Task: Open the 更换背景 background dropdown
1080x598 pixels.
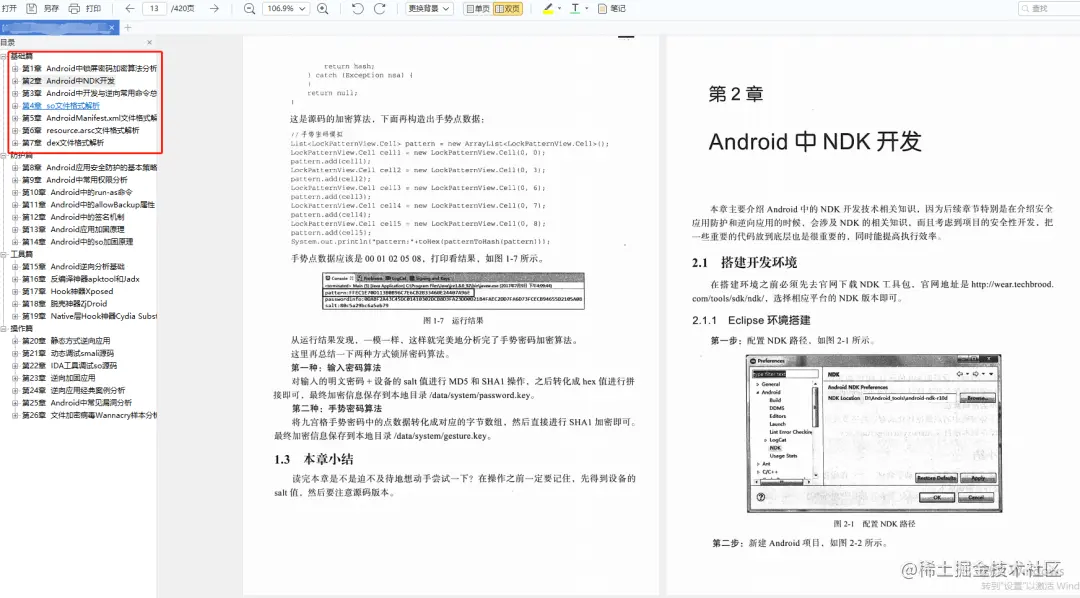Action: (x=428, y=8)
